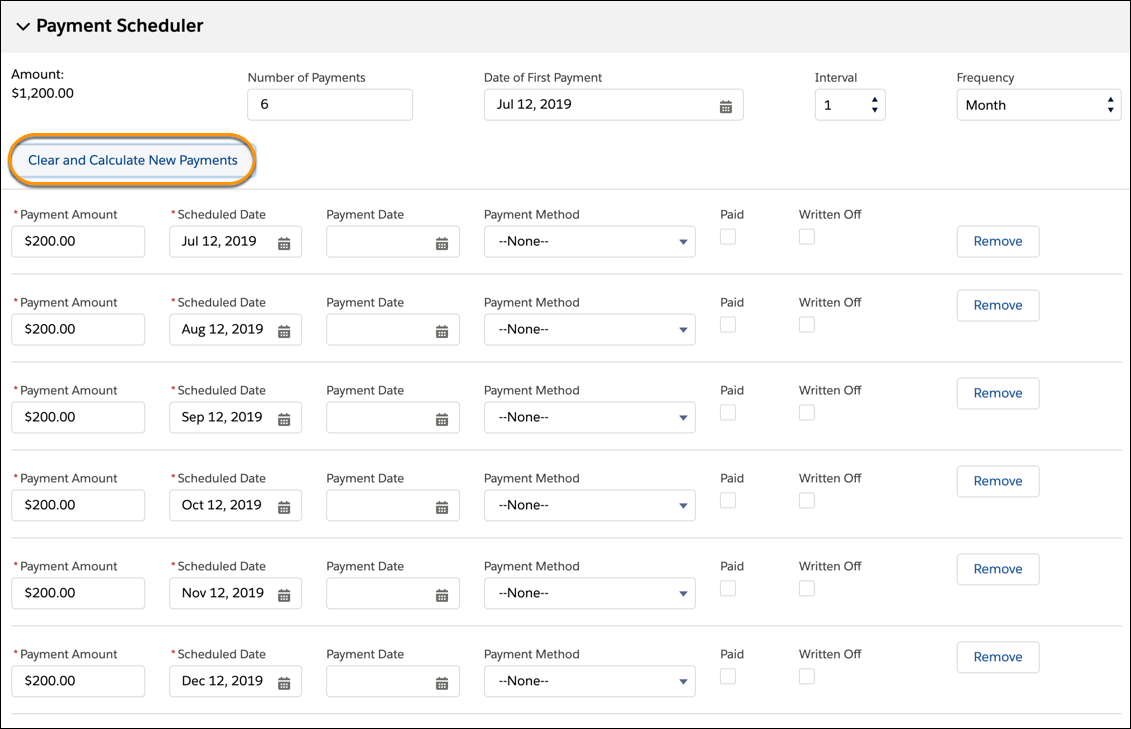
Task: Click the Scheduled Date text Jul 12, 2019
Action: [x=219, y=242]
